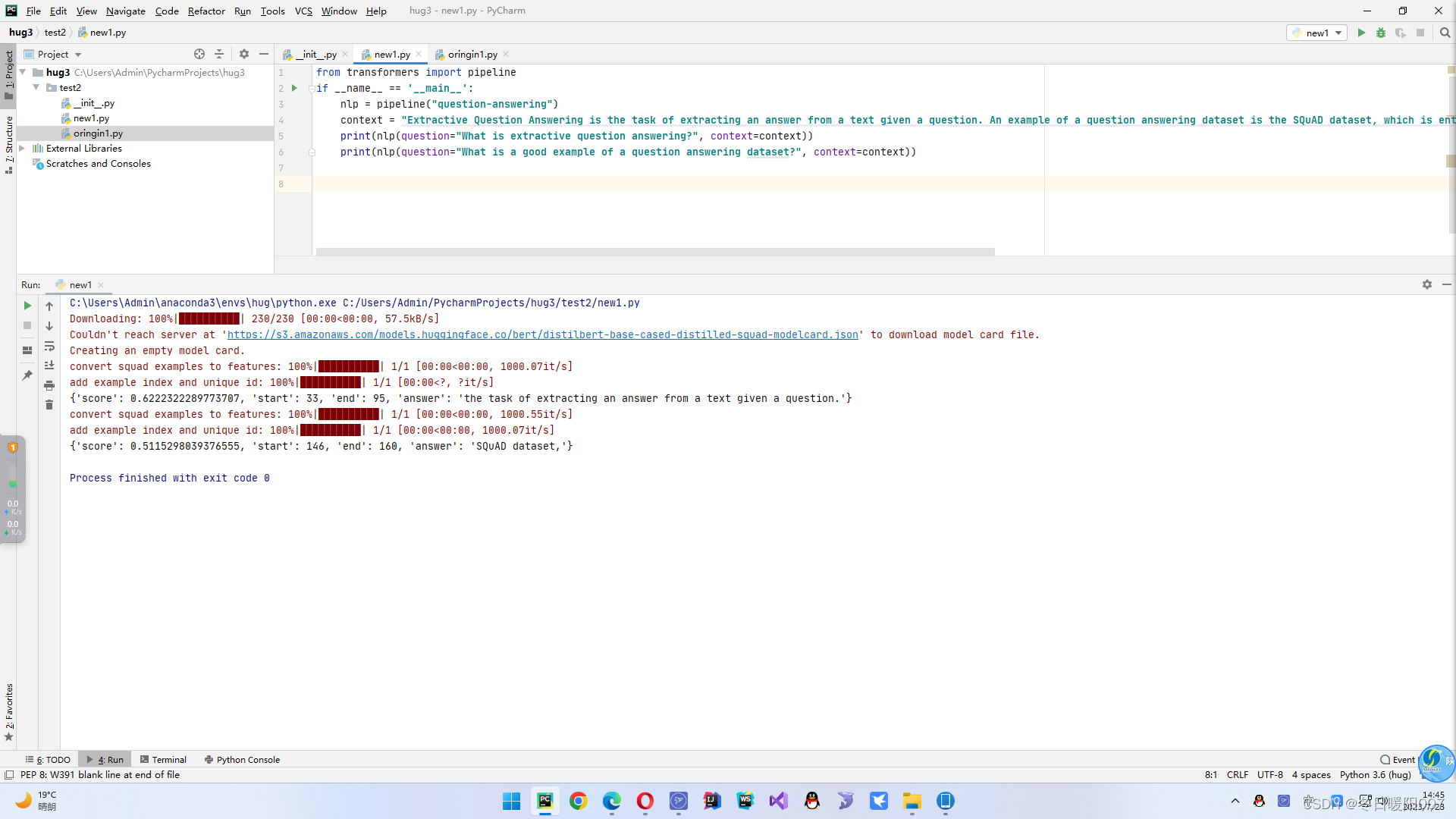This screenshot has width=1456, height=819.
Task: Close the new1 run tab
Action: (x=101, y=285)
